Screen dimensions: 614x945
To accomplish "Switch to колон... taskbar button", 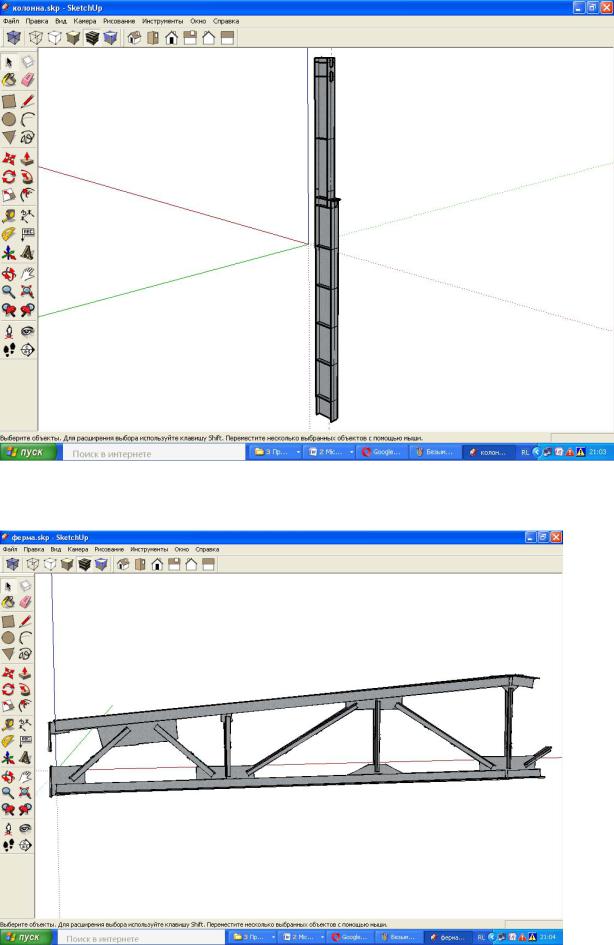I will [x=489, y=452].
